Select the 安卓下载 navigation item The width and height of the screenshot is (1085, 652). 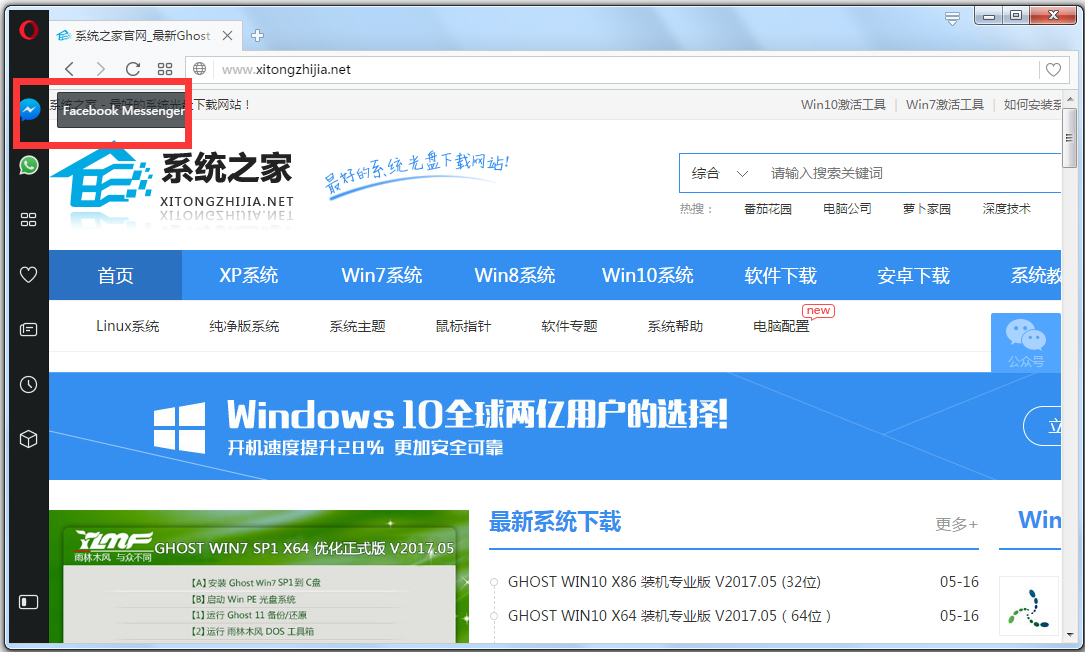click(x=913, y=275)
